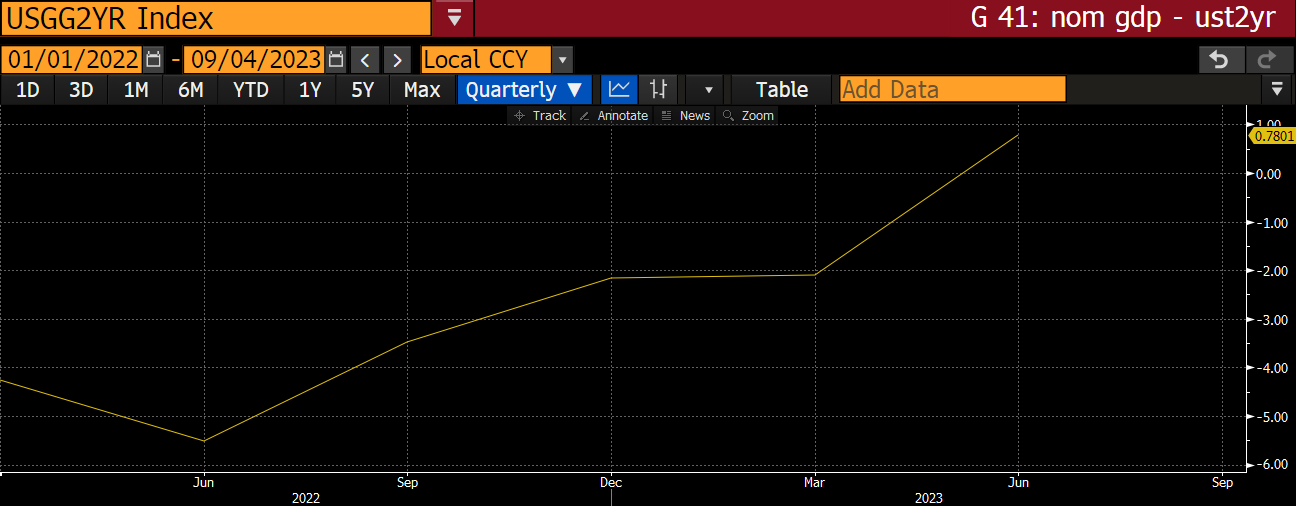The height and width of the screenshot is (506, 1296).
Task: Select the YTD range tab
Action: click(x=251, y=89)
